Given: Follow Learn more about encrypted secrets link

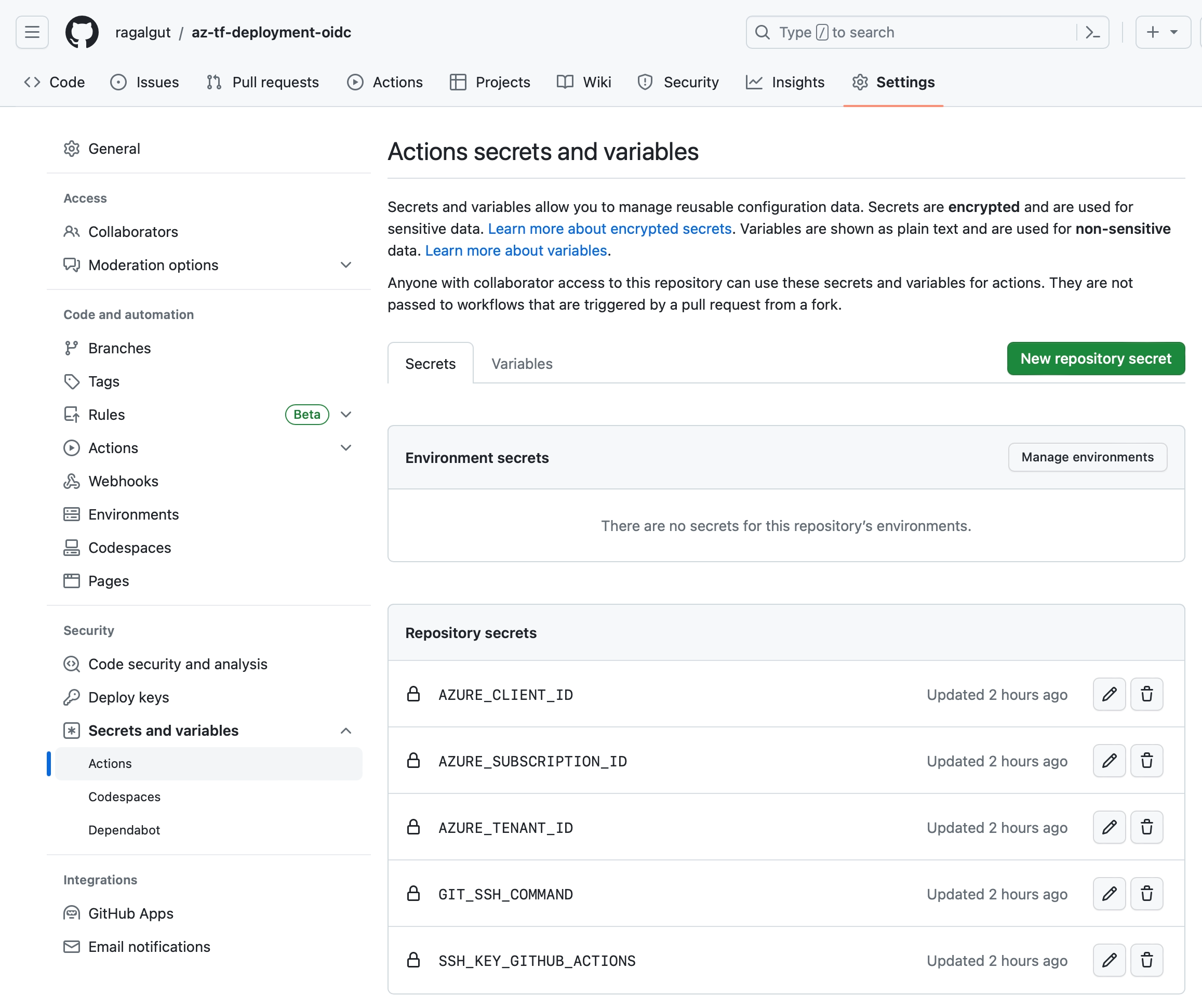Looking at the screenshot, I should pos(610,229).
